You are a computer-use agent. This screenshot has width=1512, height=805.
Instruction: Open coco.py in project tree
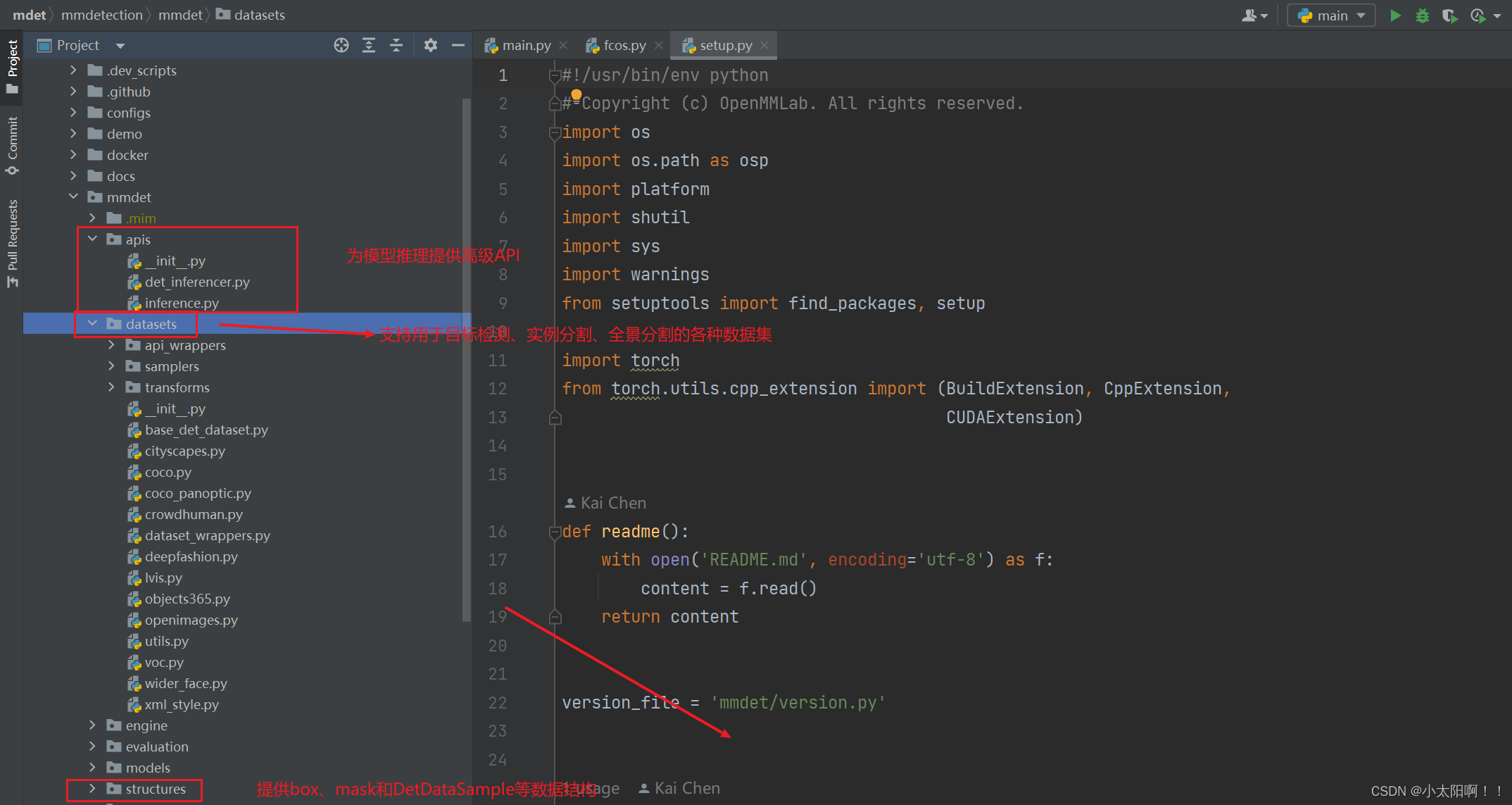[168, 472]
